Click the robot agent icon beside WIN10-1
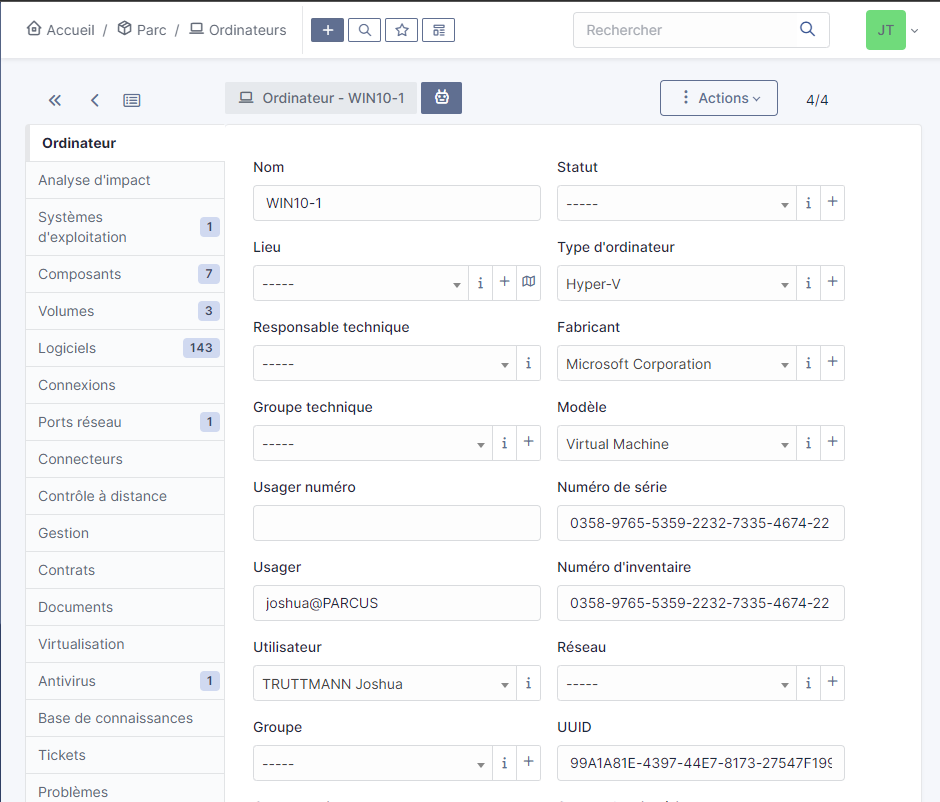 (x=441, y=98)
